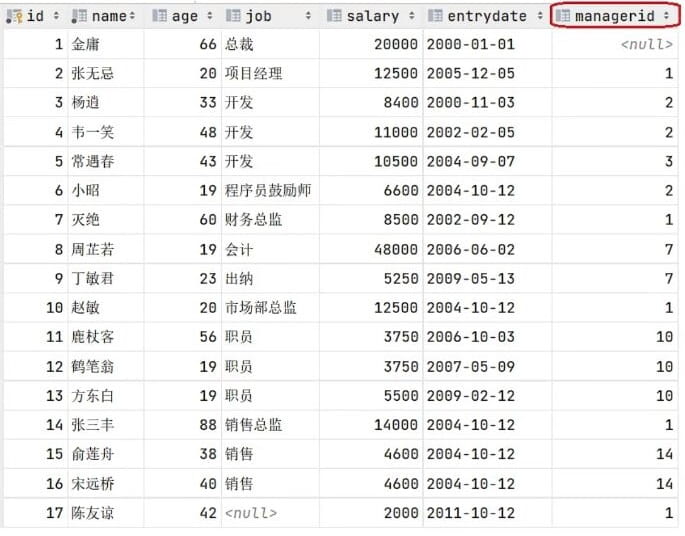685x536 pixels.
Task: Sort by the managerid column arrows
Action: 666,16
